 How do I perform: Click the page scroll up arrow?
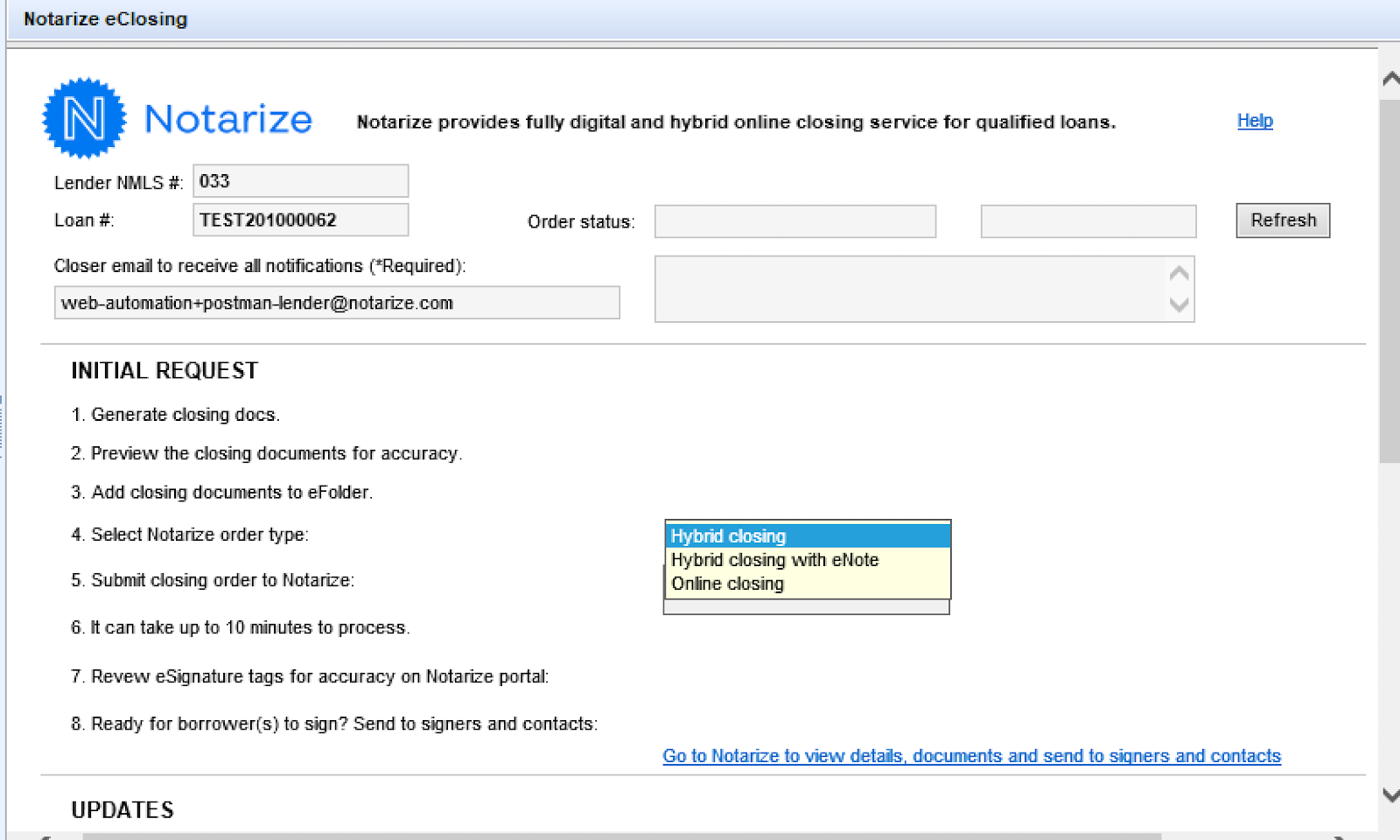click(1390, 79)
